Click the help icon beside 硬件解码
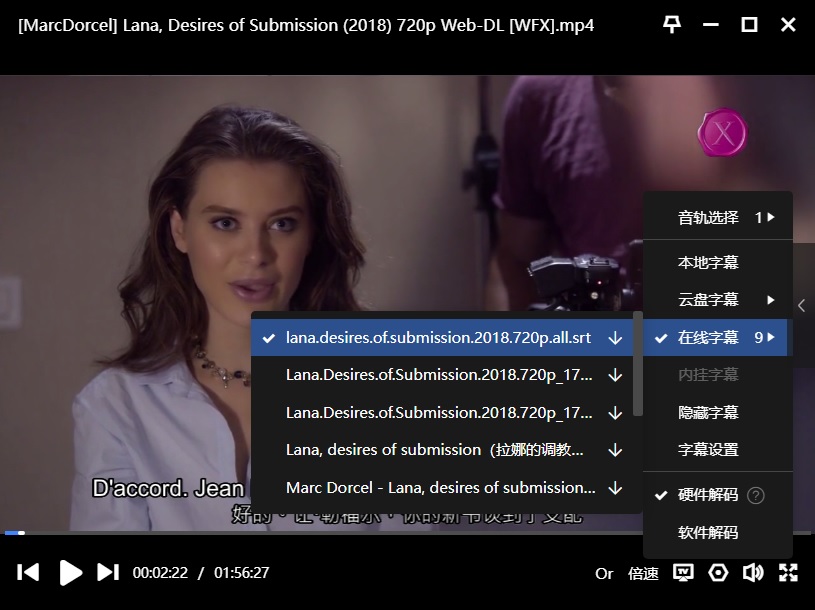 point(756,495)
